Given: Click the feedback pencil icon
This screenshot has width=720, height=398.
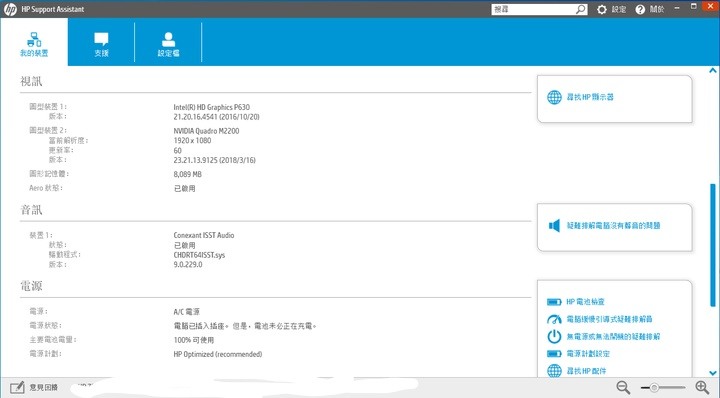Looking at the screenshot, I should (17, 387).
